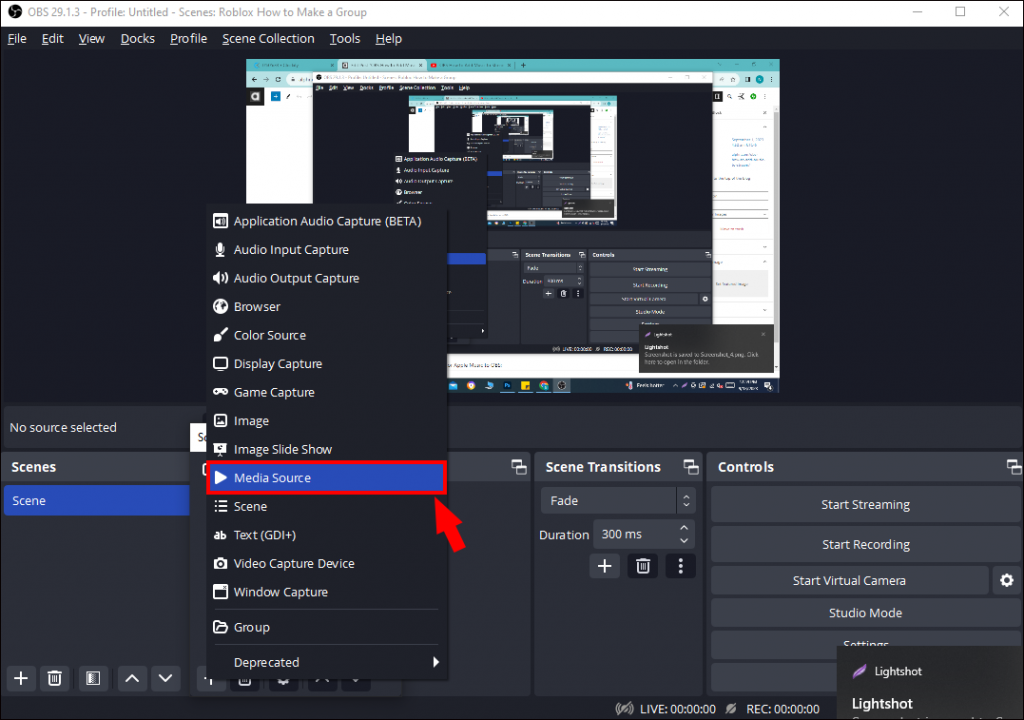Move the selected scene up

[131, 678]
